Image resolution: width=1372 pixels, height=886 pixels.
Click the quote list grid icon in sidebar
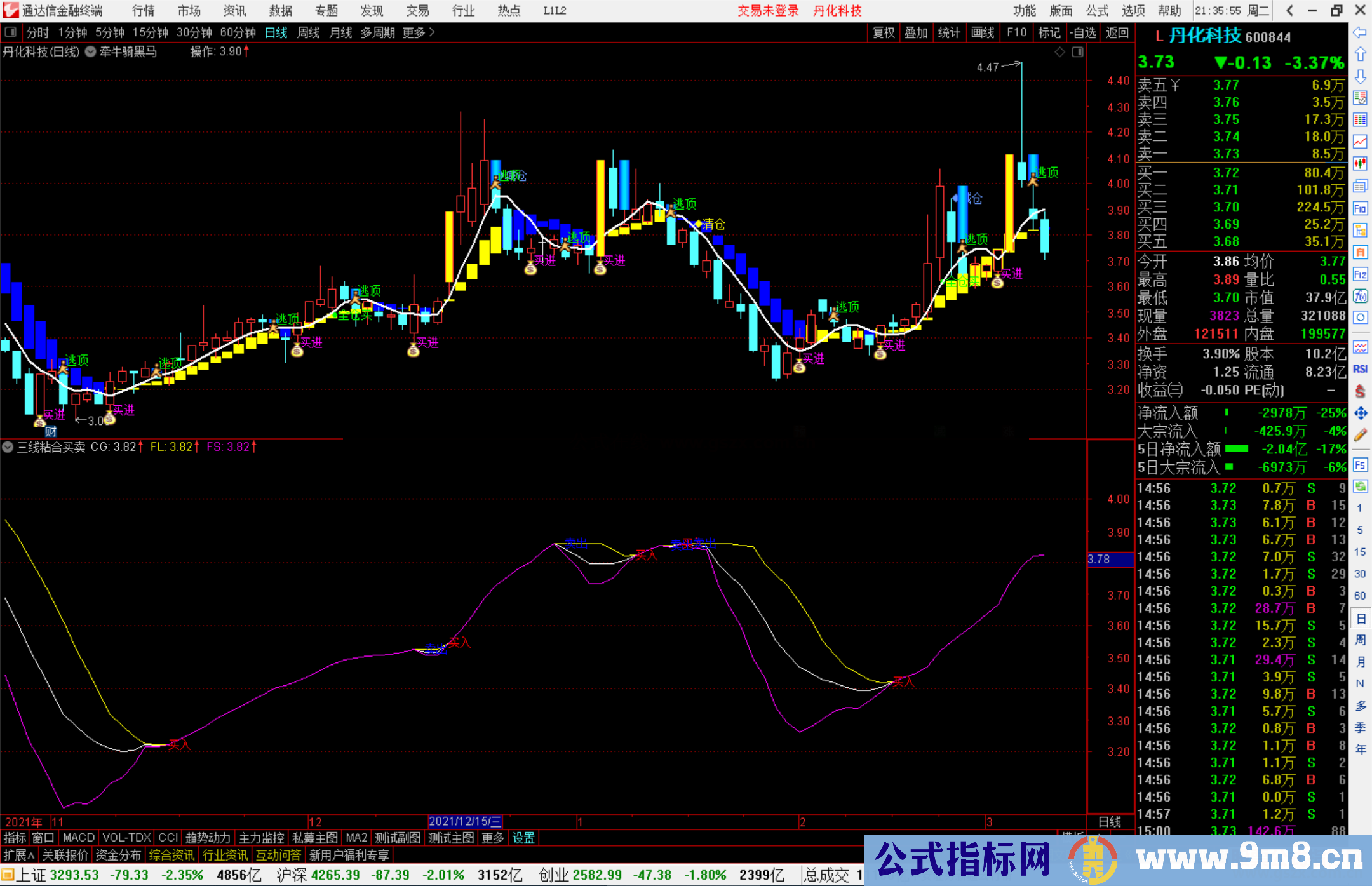coord(1360,118)
